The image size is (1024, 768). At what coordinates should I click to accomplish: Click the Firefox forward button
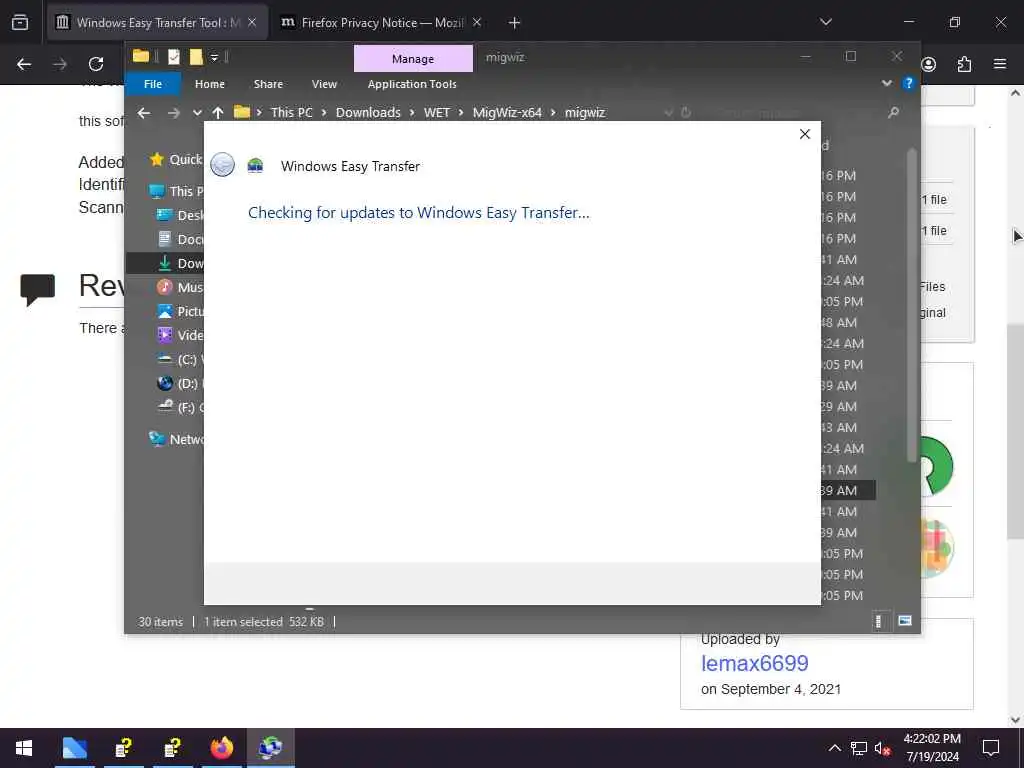pos(60,64)
